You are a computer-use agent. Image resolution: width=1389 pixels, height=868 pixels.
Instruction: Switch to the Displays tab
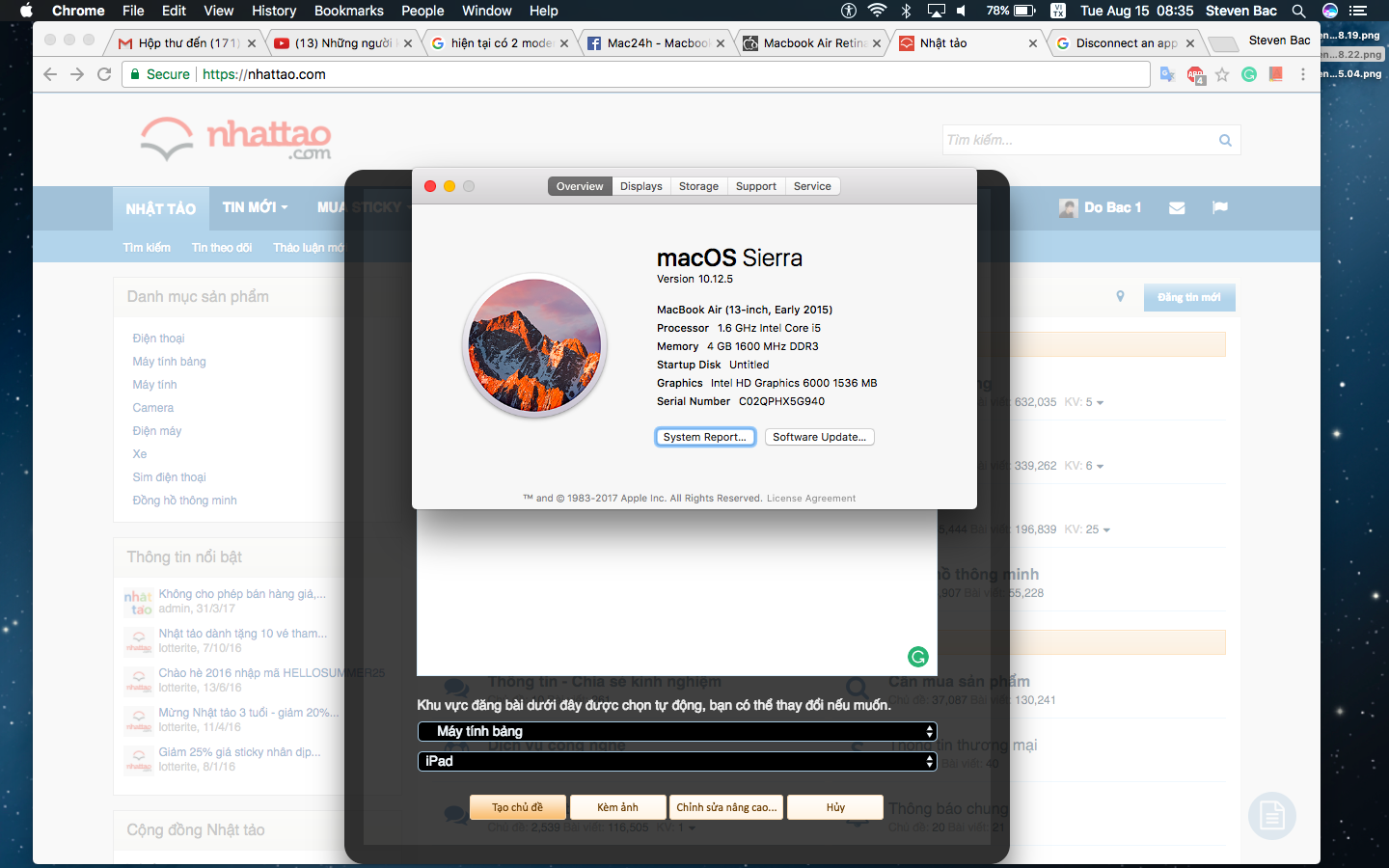click(640, 186)
